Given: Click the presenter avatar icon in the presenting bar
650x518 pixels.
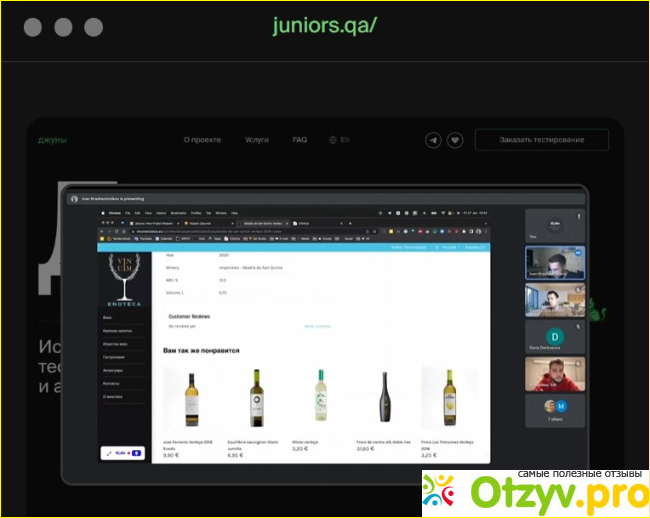Looking at the screenshot, I should point(74,199).
